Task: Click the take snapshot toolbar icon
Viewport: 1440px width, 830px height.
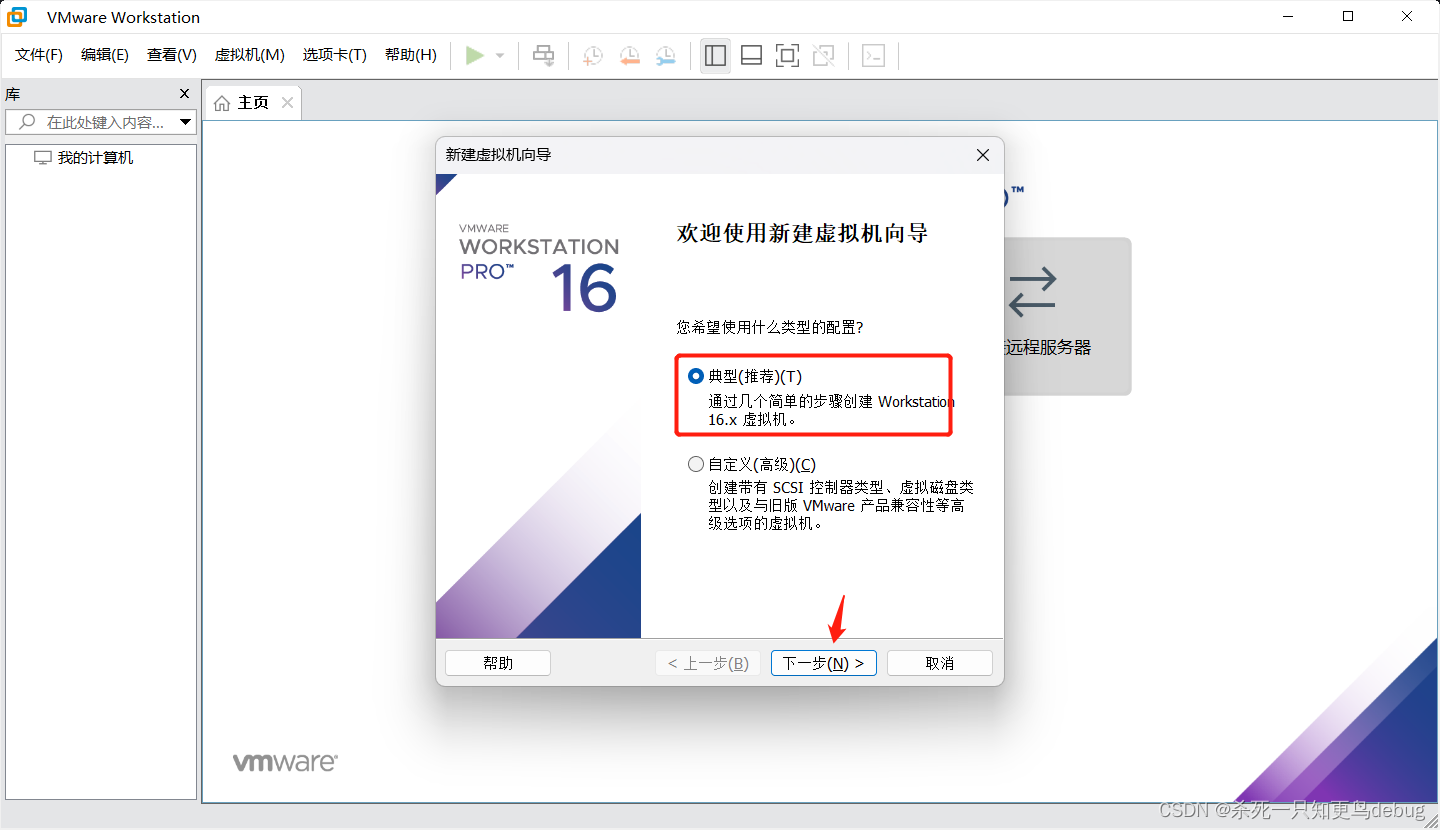Action: pyautogui.click(x=593, y=56)
